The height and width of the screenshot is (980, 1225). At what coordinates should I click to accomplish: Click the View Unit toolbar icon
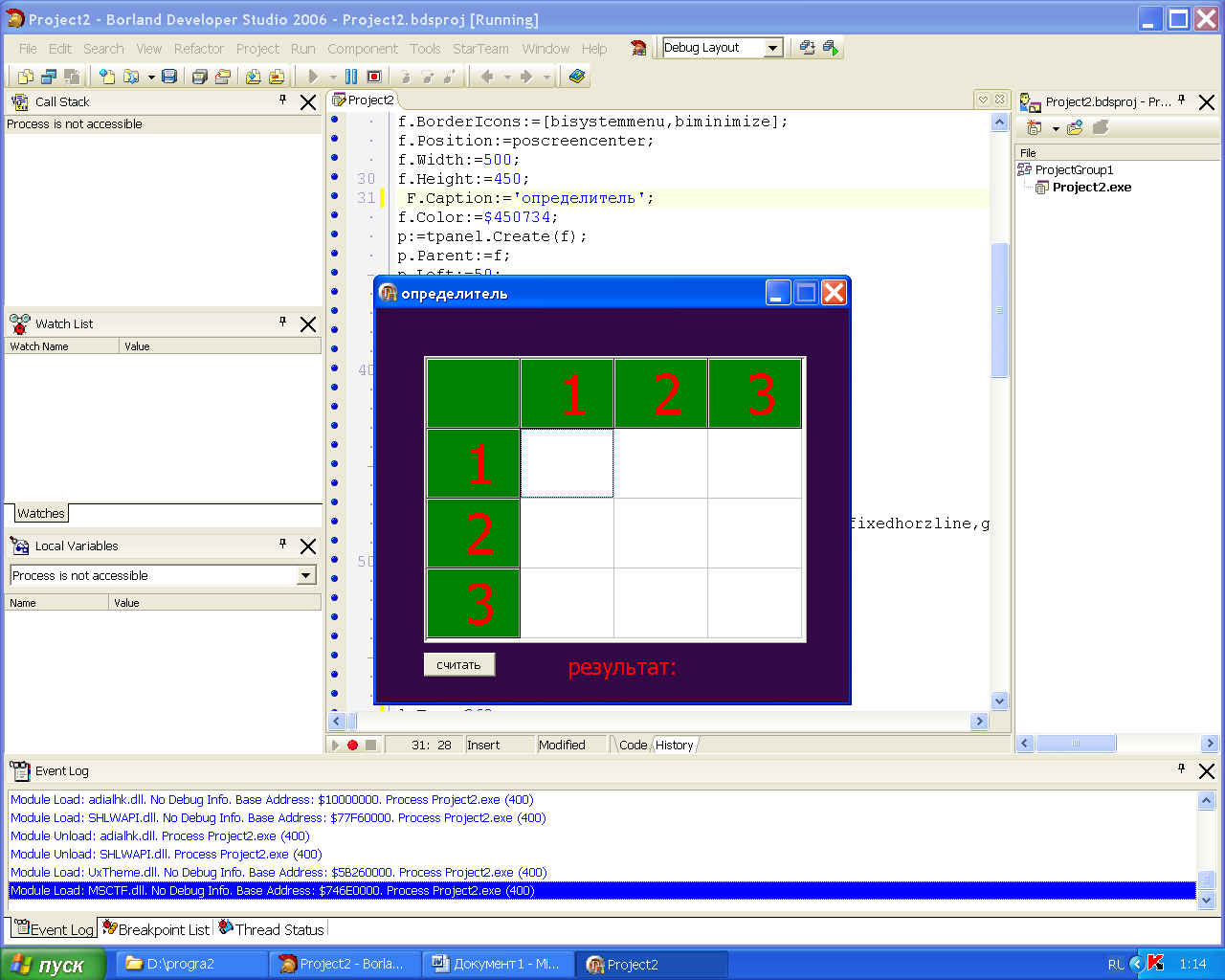point(26,77)
